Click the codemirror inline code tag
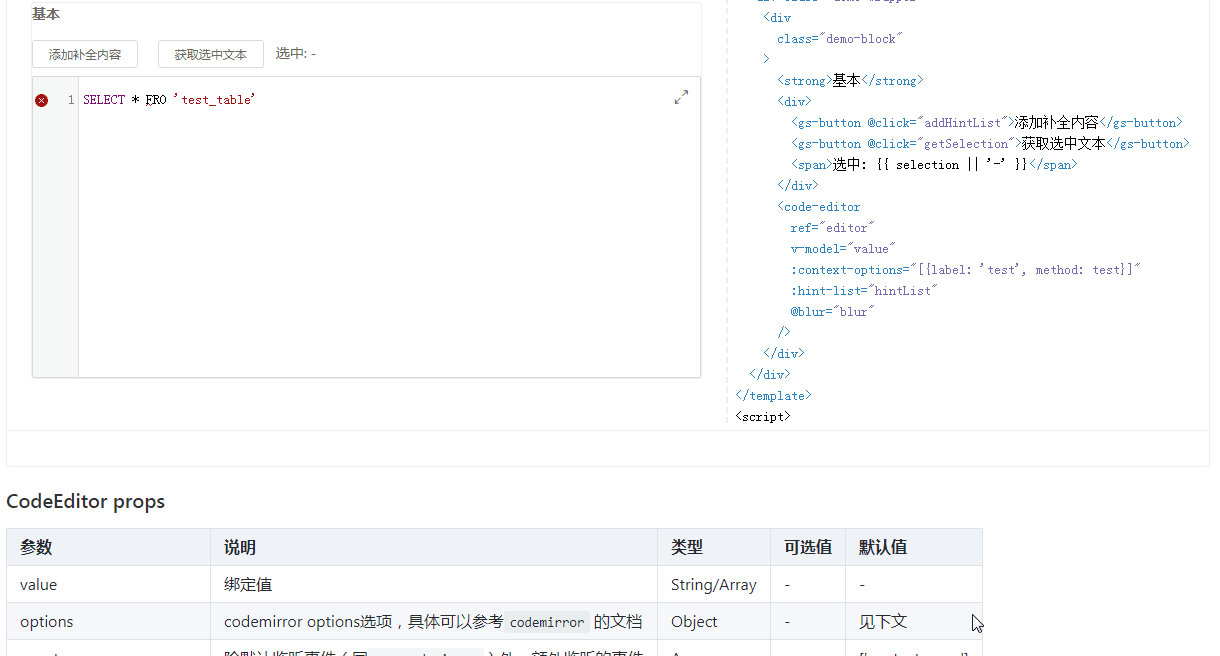This screenshot has width=1220, height=656. coord(547,622)
